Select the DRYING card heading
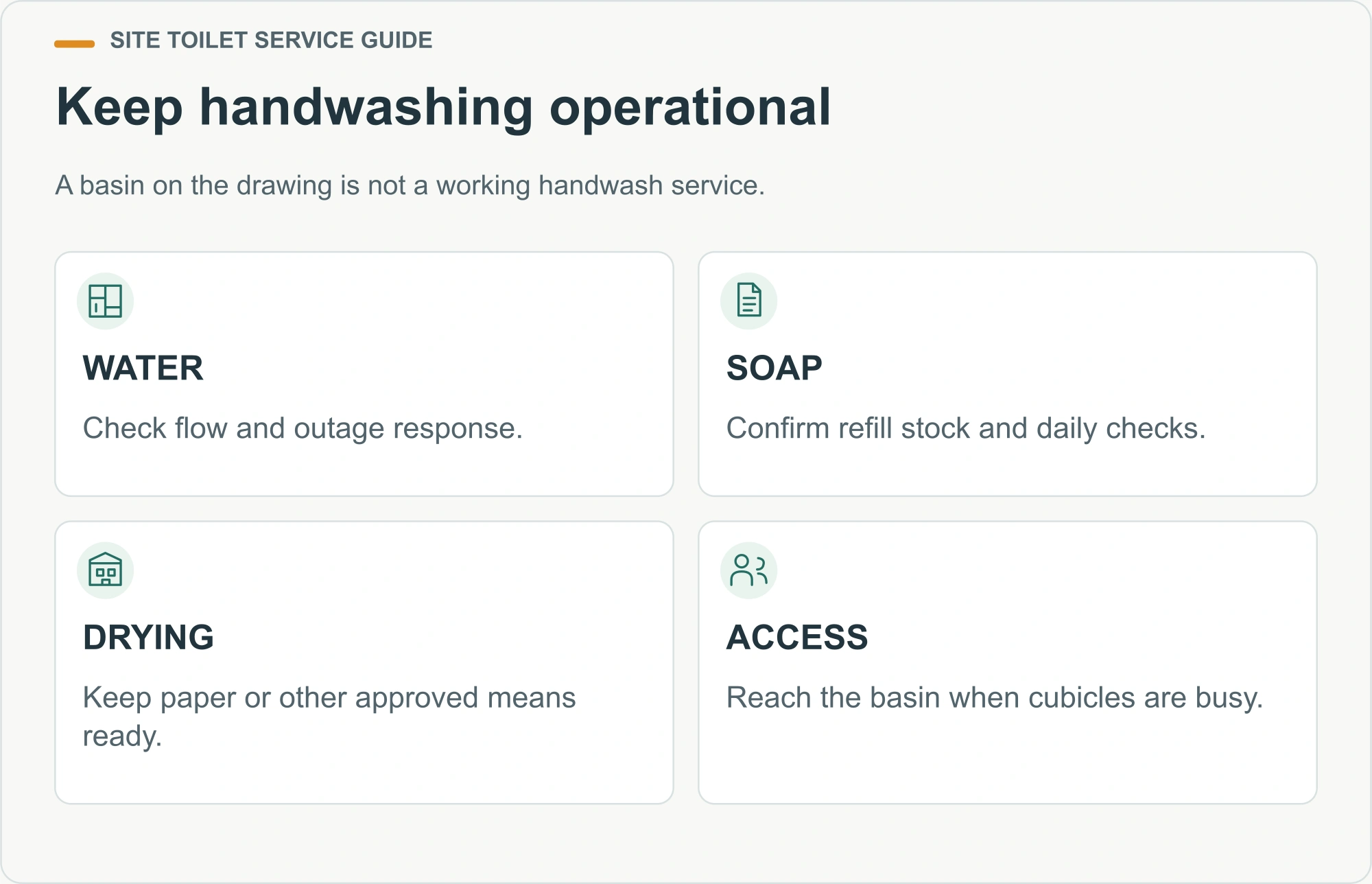Screen dimensions: 1372x884 (x=149, y=637)
